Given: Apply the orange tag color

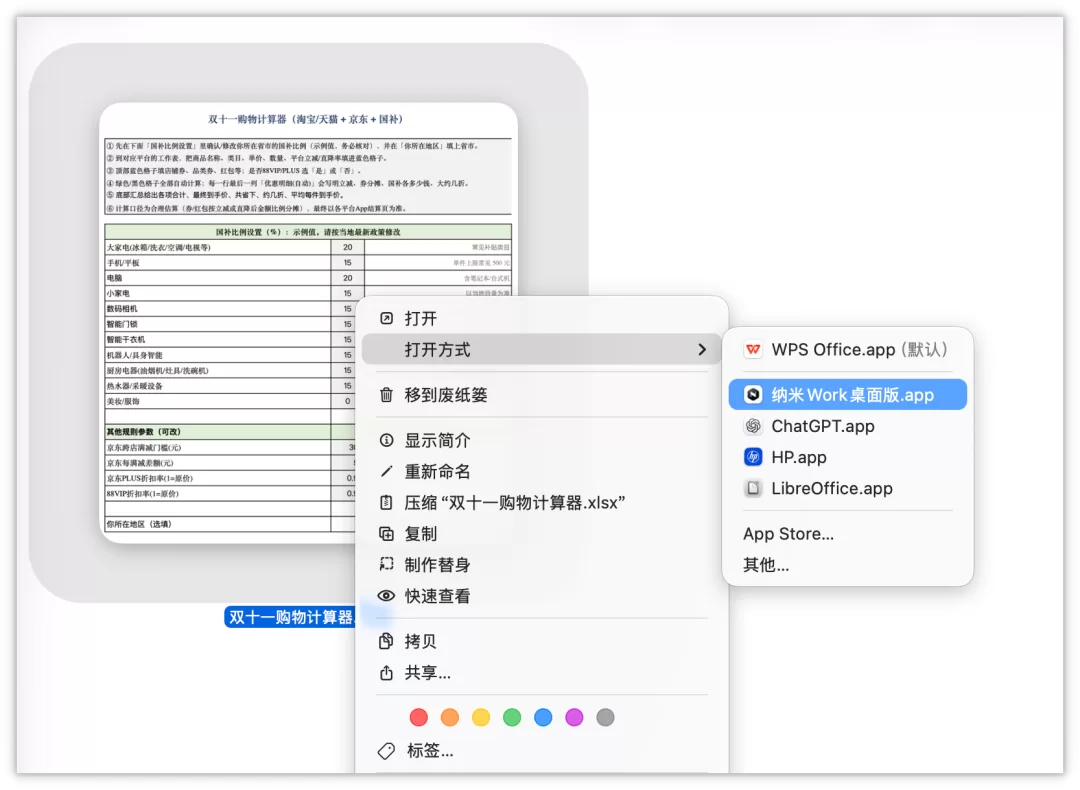Looking at the screenshot, I should pos(450,717).
